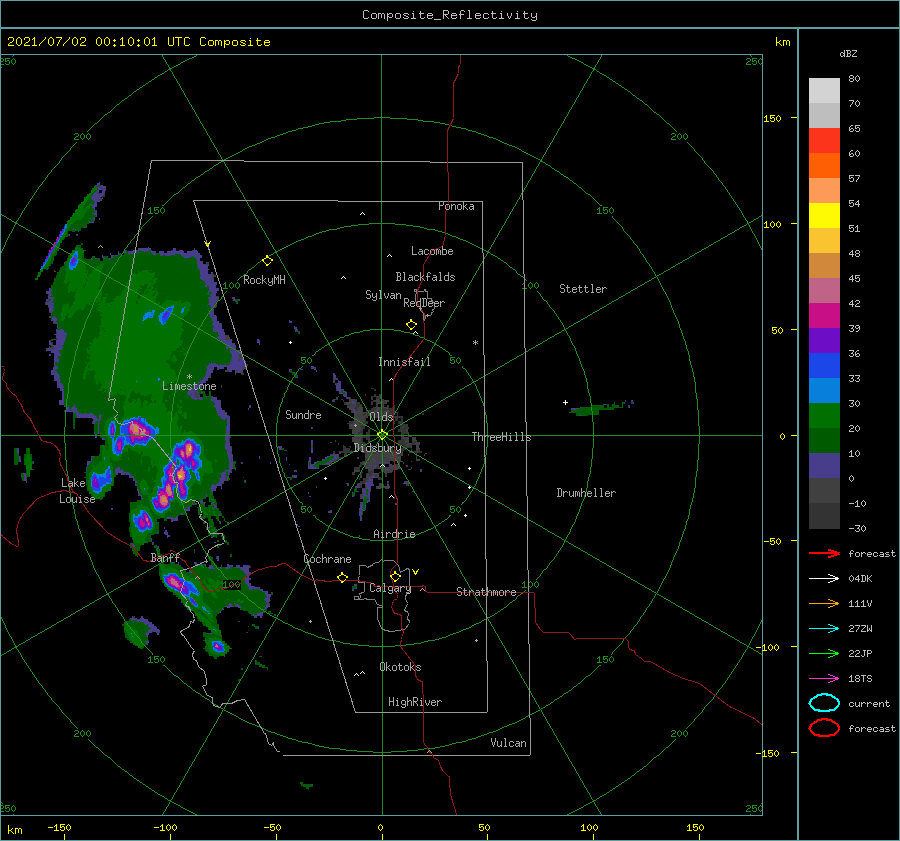
Task: Select the cyan 27ZW arrow icon
Action: click(824, 629)
